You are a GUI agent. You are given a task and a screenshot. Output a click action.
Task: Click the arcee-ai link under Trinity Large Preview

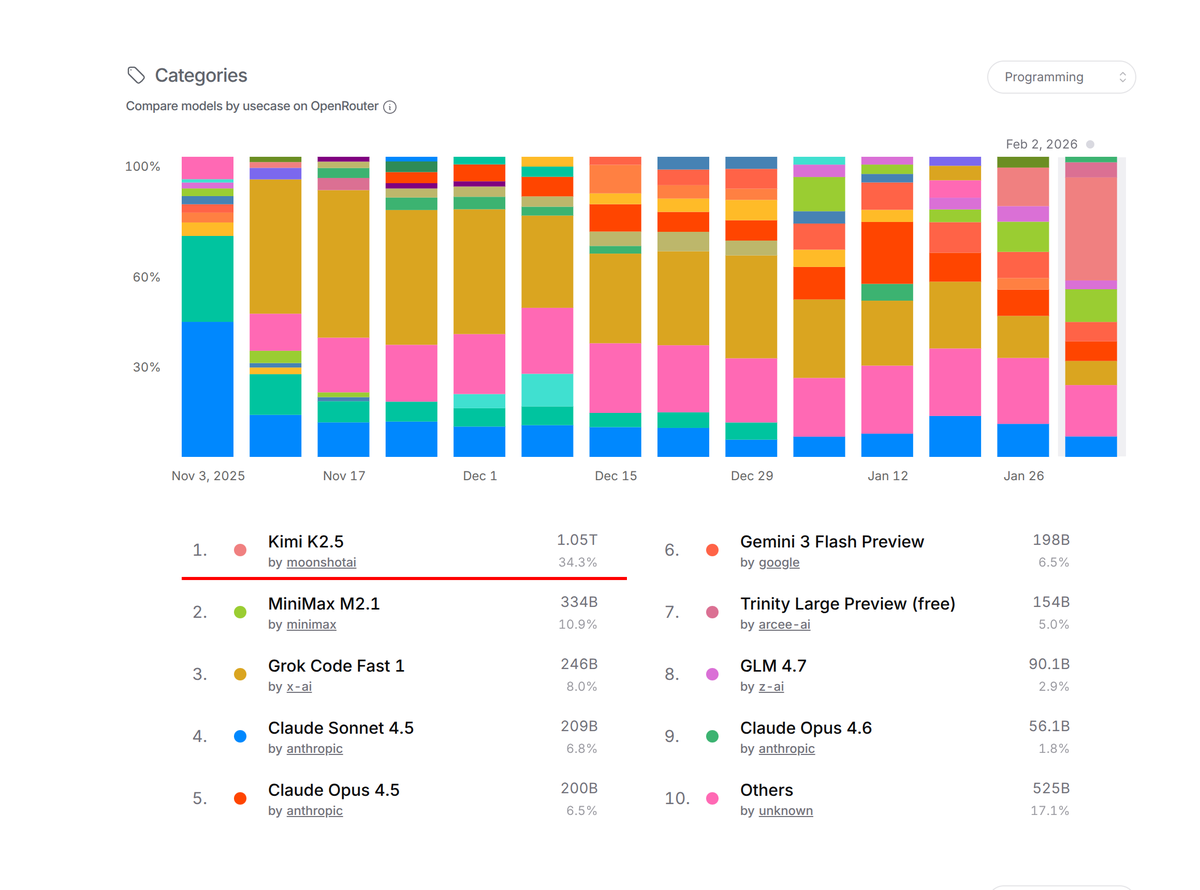784,624
